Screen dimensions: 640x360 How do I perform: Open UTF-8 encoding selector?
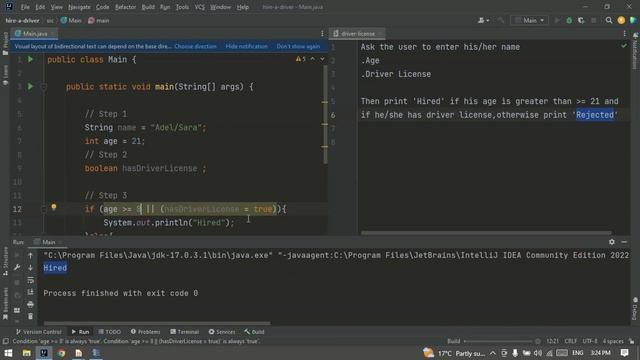(x=590, y=341)
